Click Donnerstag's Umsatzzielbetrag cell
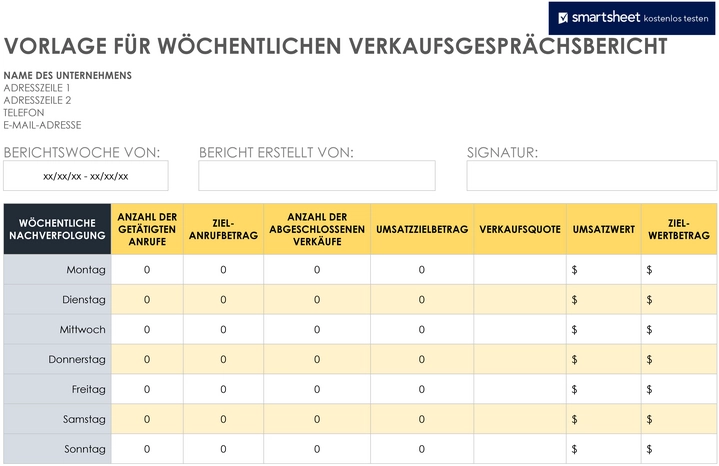Image resolution: width=719 pixels, height=466 pixels. (x=422, y=359)
